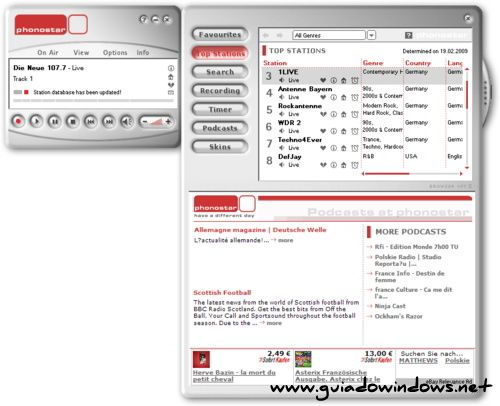This screenshot has width=500, height=406.
Task: Open the Timer section
Action: click(x=220, y=109)
